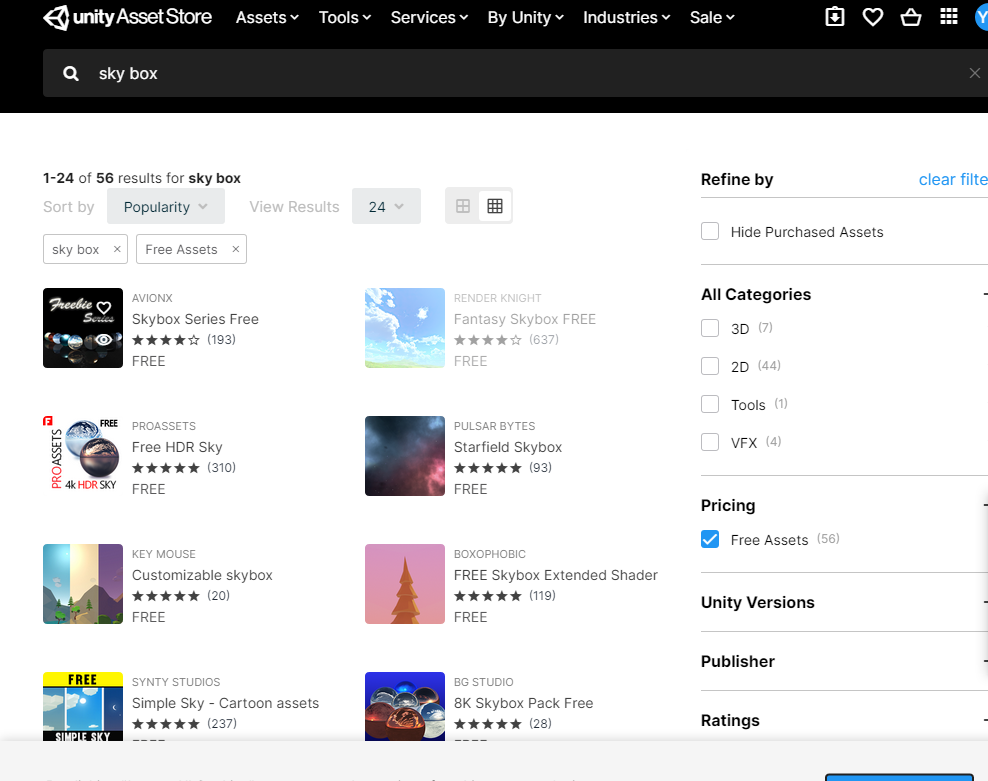Open the Sort by Popularity dropdown

(x=166, y=206)
